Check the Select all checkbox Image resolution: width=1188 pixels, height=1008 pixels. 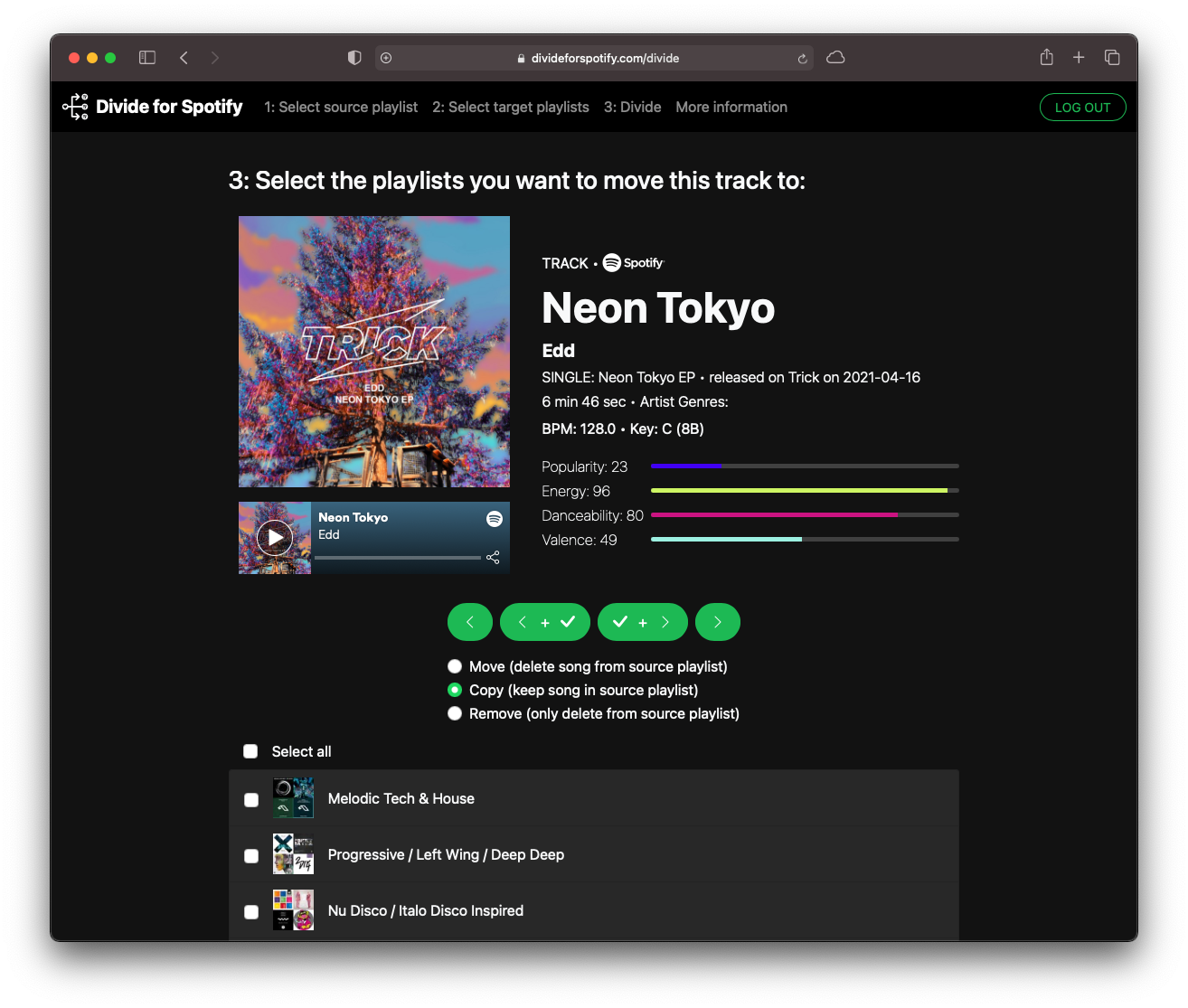(250, 751)
